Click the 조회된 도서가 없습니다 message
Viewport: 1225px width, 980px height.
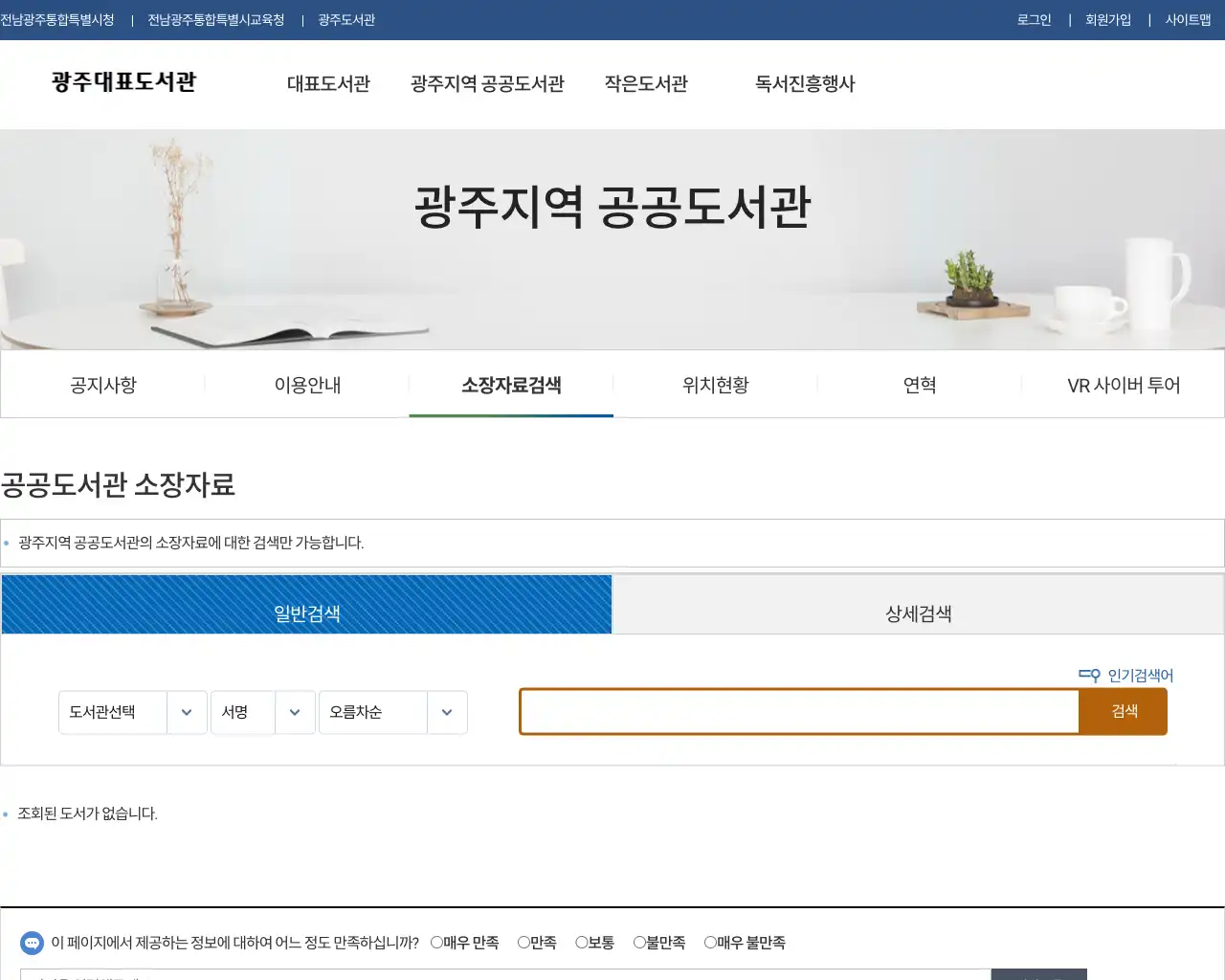click(x=87, y=813)
